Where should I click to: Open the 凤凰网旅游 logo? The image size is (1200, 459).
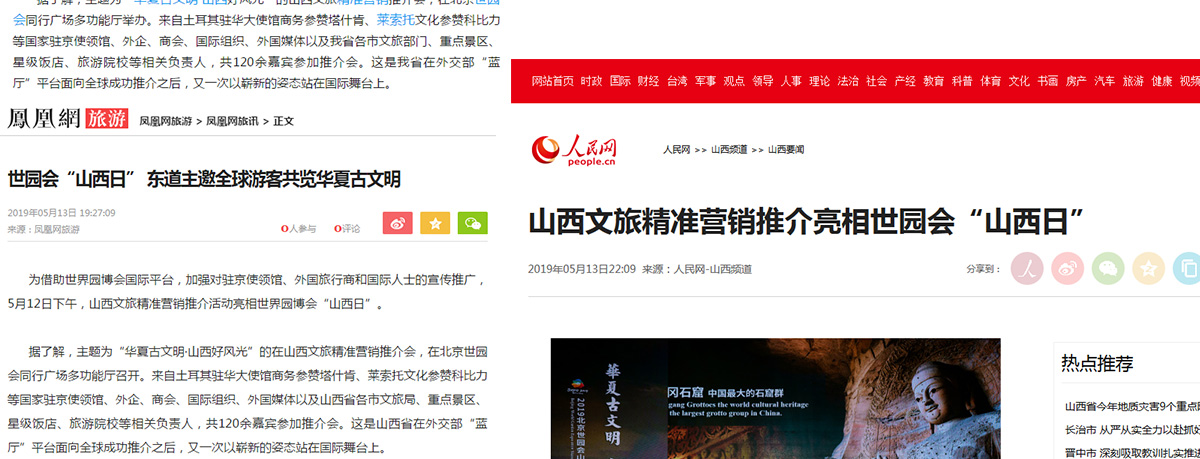click(x=68, y=119)
